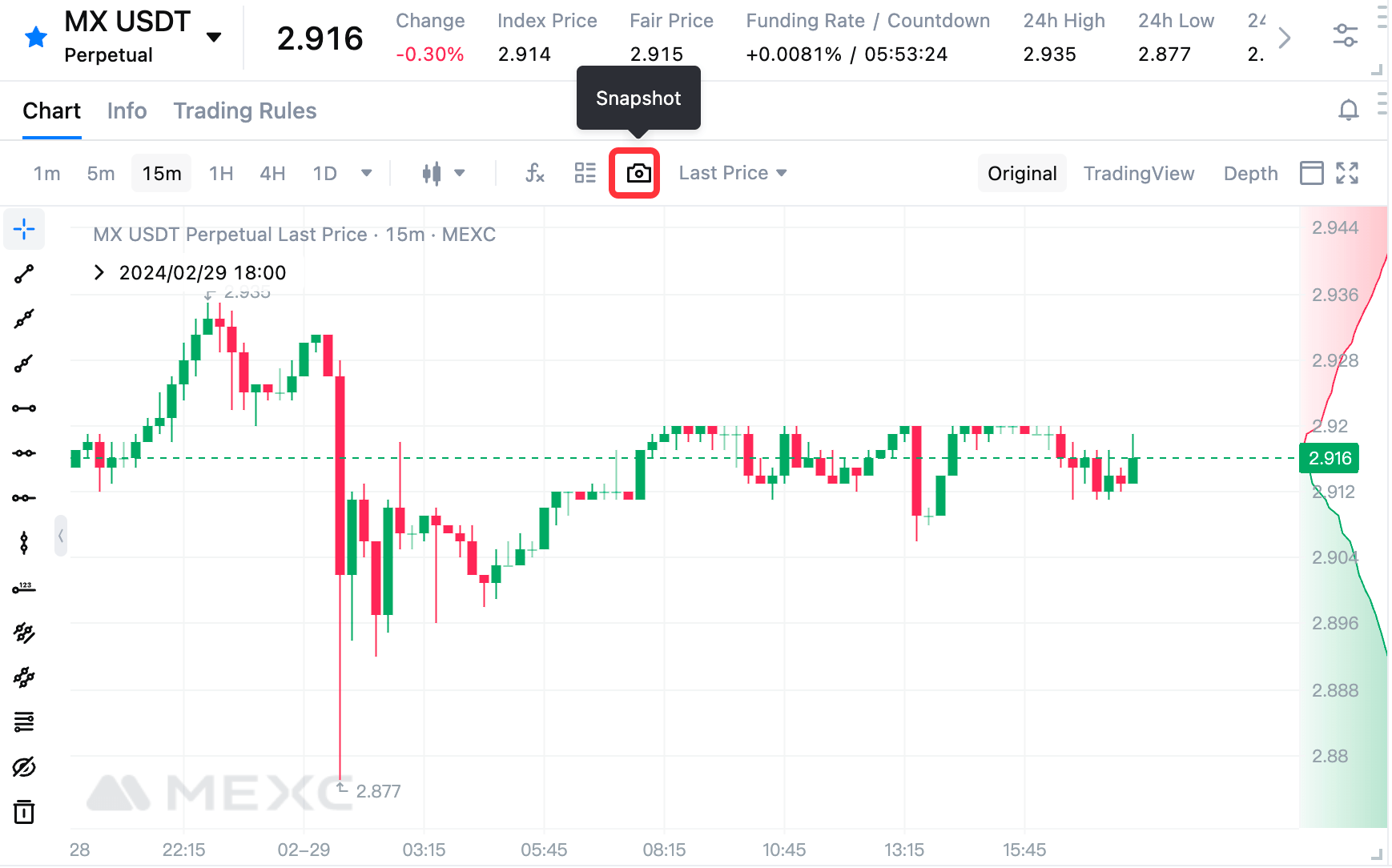This screenshot has height=868, width=1392.
Task: Click the crosshair cursor tool
Action: click(x=24, y=229)
